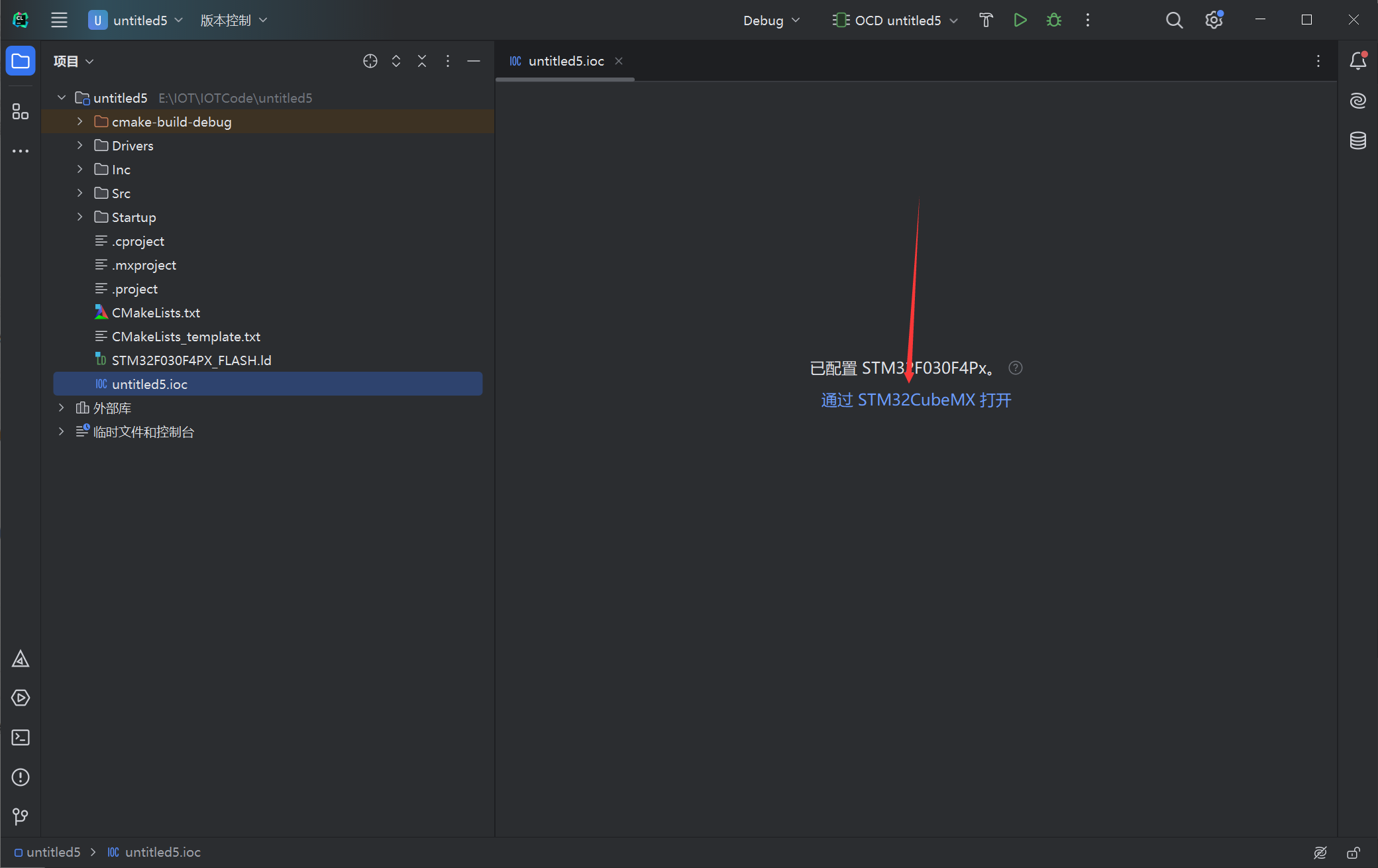
Task: Toggle the read-only lock icon
Action: 1353,853
